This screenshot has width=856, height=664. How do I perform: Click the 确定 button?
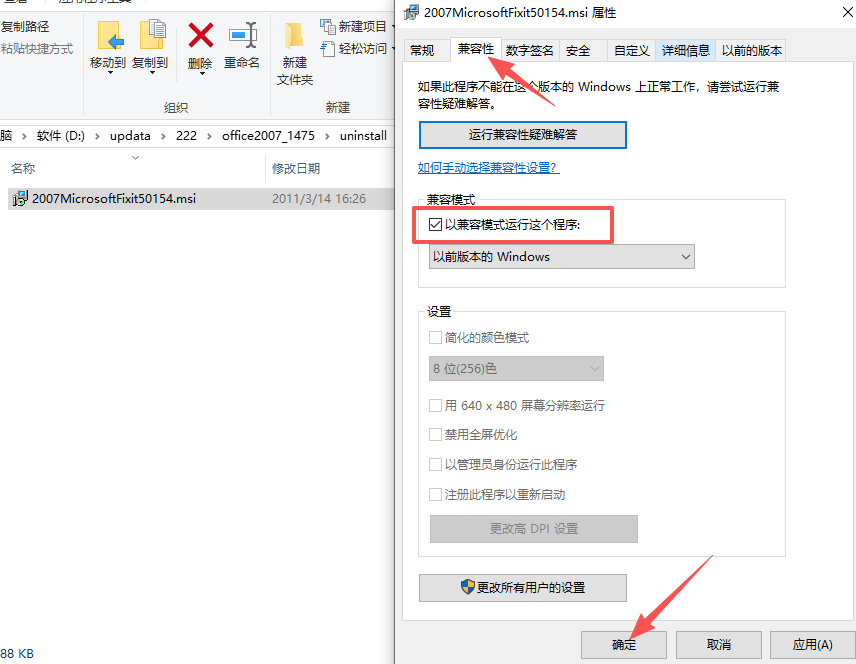click(x=623, y=645)
